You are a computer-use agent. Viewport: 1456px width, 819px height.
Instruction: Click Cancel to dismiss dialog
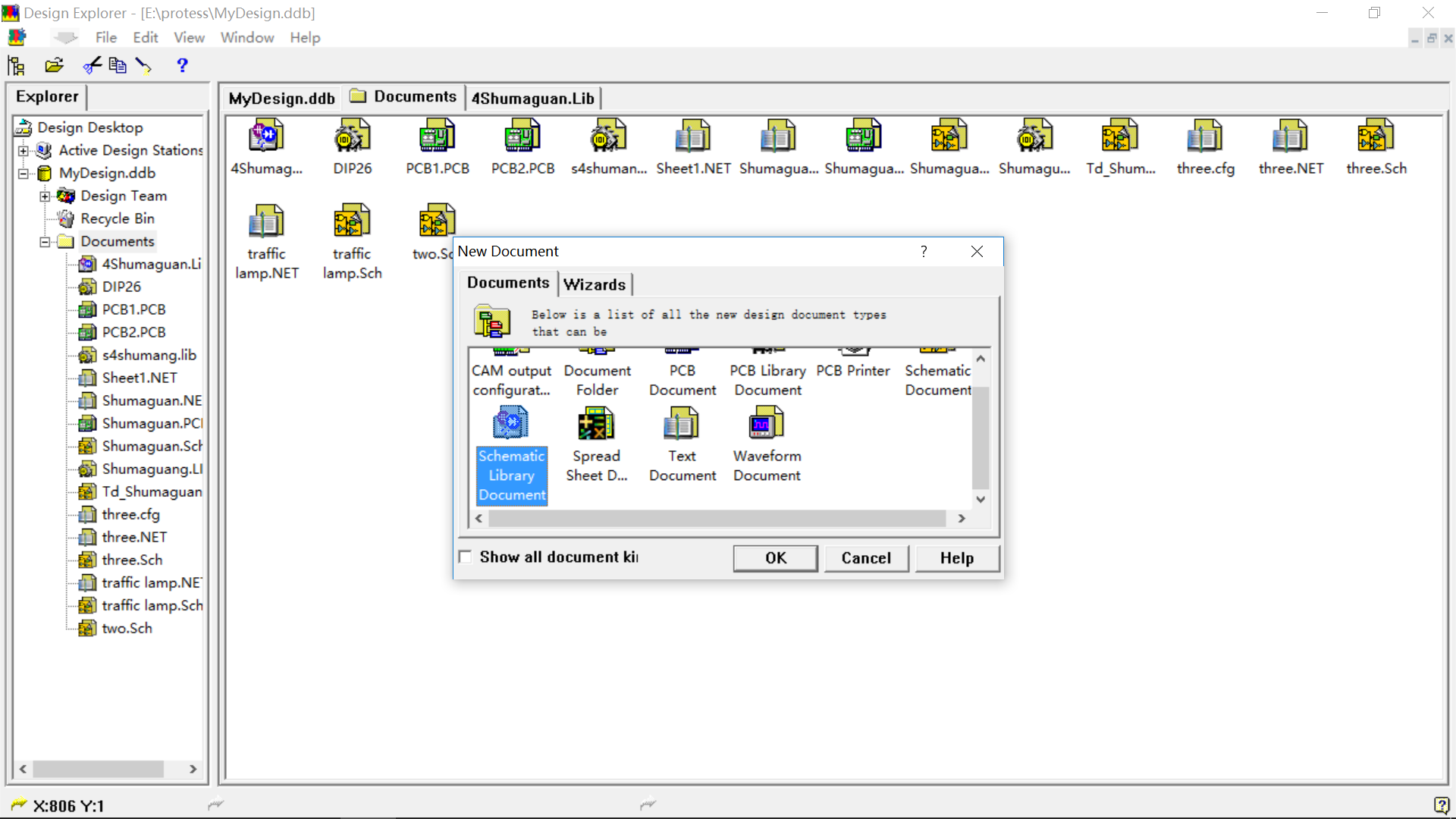[867, 557]
